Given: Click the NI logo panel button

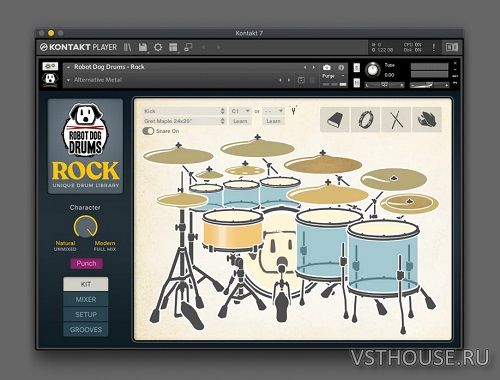Looking at the screenshot, I should 452,47.
